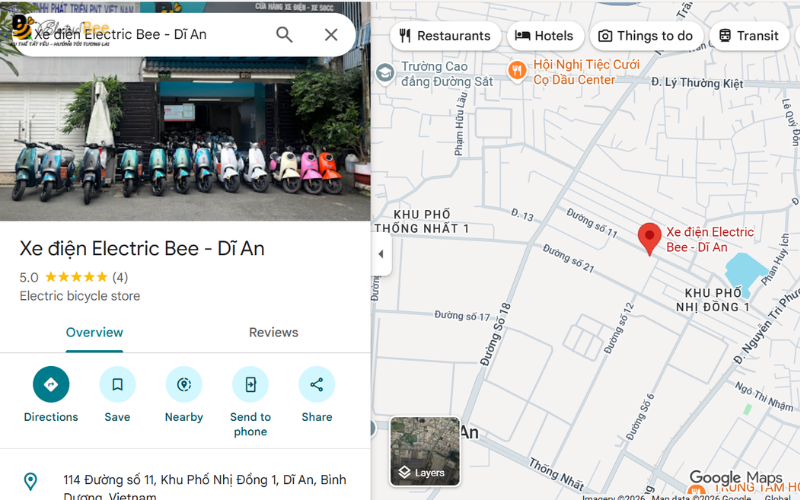The height and width of the screenshot is (500, 800).
Task: Switch to the Reviews tab
Action: (x=273, y=333)
